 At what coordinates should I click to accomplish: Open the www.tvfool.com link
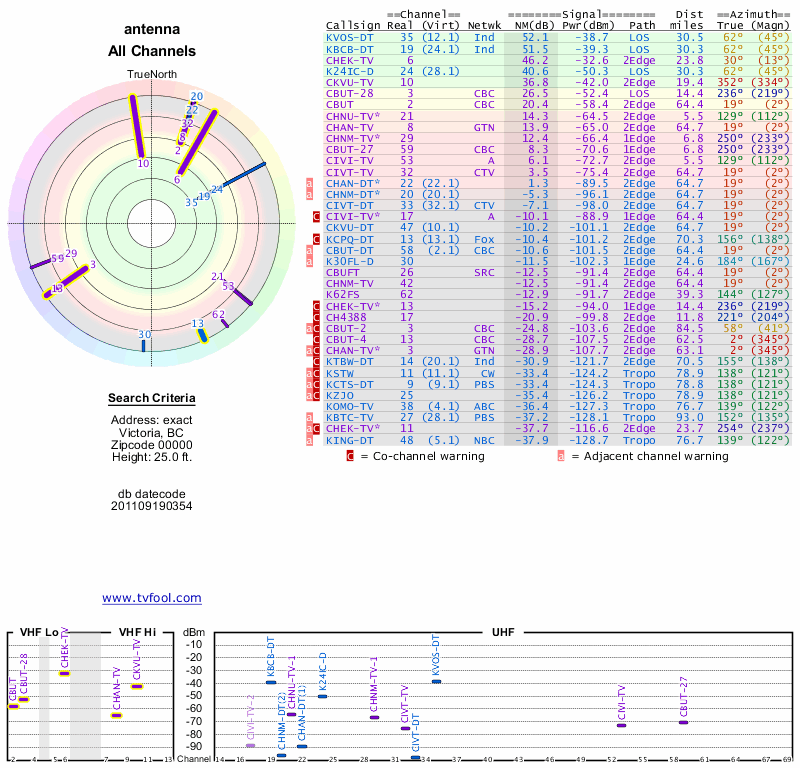[x=152, y=598]
